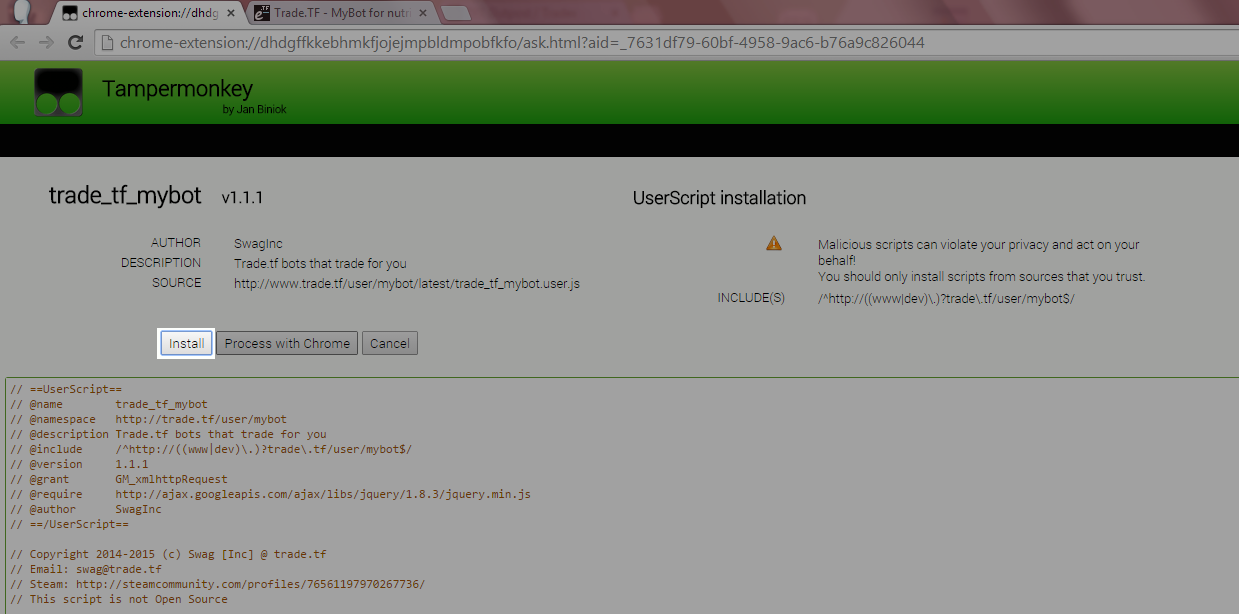Click description 'Trade.tf bots that trade for you'
This screenshot has width=1239, height=614.
[x=320, y=264]
